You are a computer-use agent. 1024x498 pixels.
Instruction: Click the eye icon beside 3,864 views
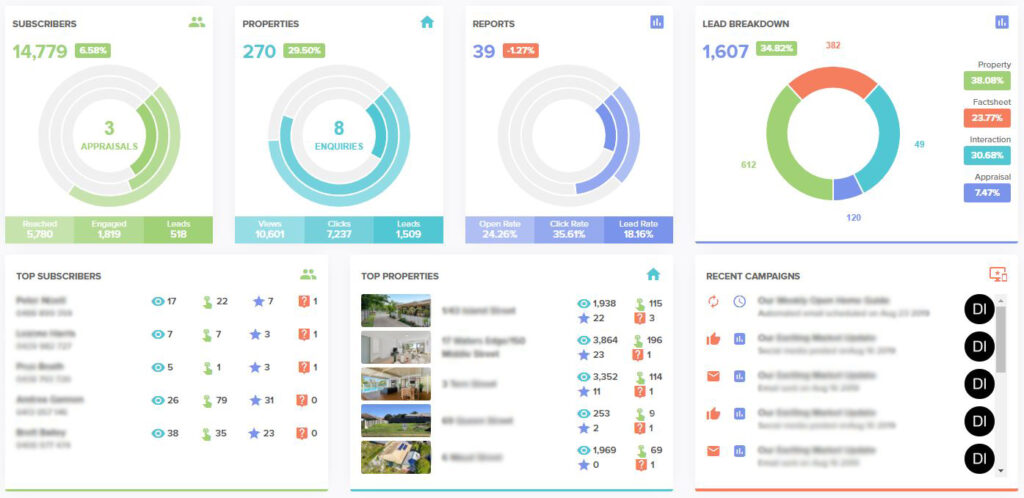coord(584,340)
